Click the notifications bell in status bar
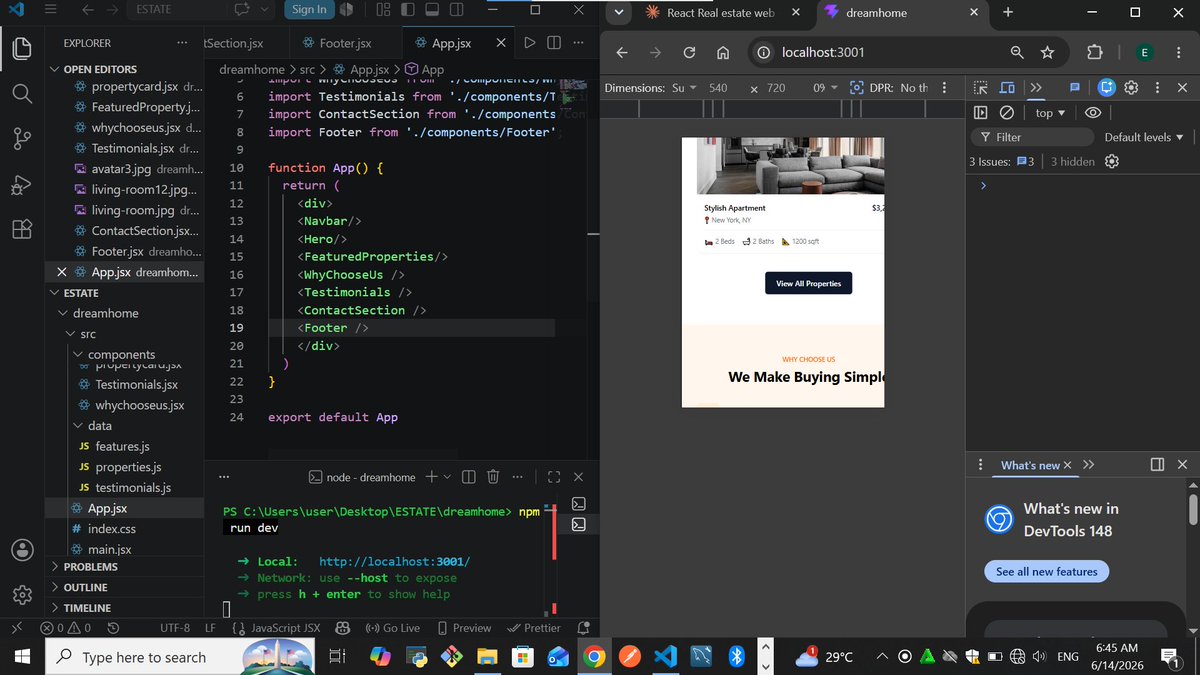Viewport: 1200px width, 675px height. [584, 628]
